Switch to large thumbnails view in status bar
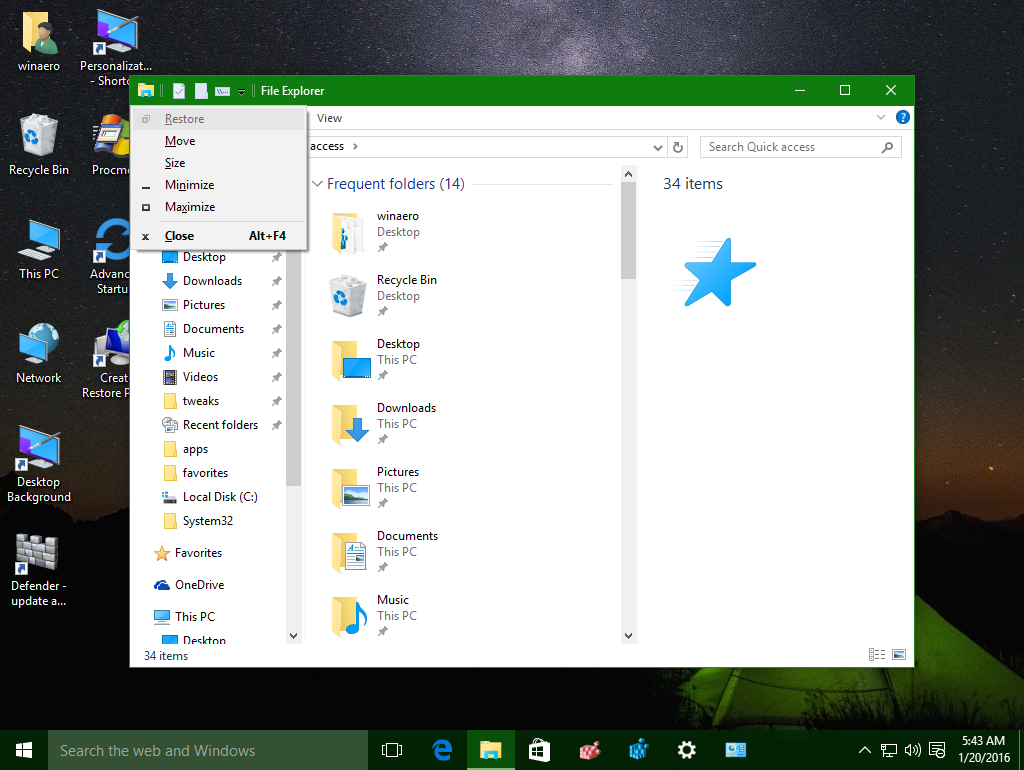The width and height of the screenshot is (1024, 770). 899,654
